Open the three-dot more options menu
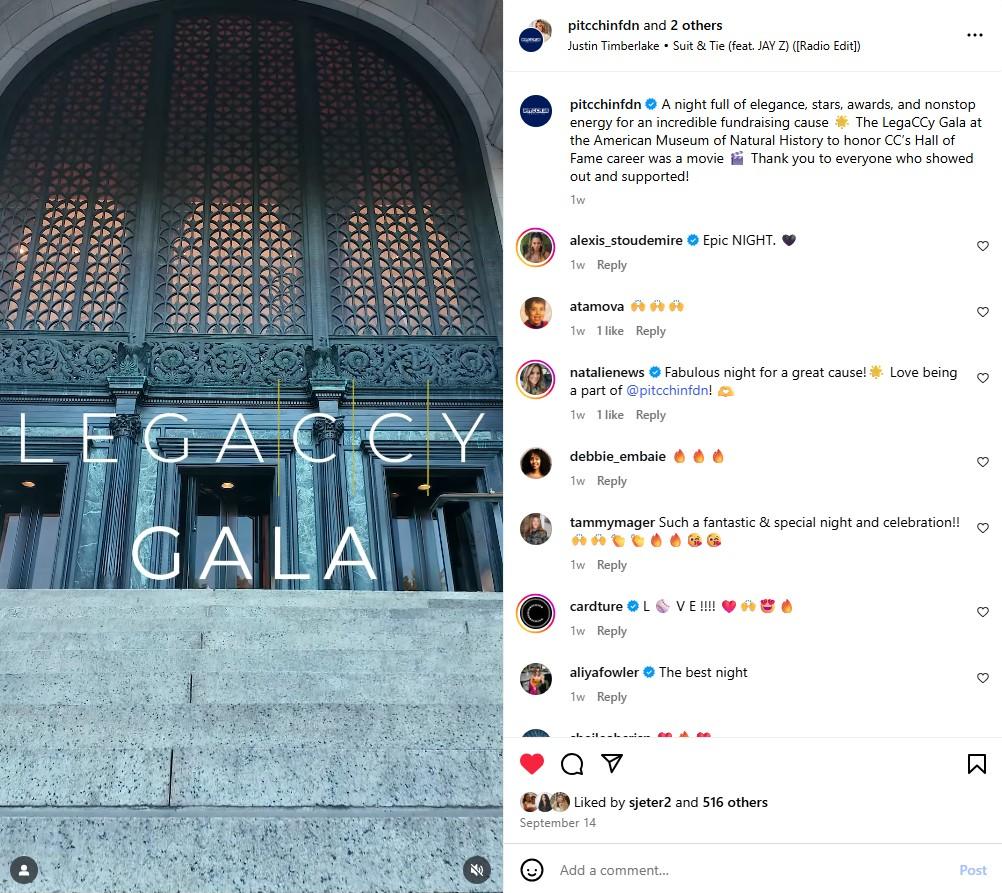This screenshot has width=1002, height=893. pos(975,35)
